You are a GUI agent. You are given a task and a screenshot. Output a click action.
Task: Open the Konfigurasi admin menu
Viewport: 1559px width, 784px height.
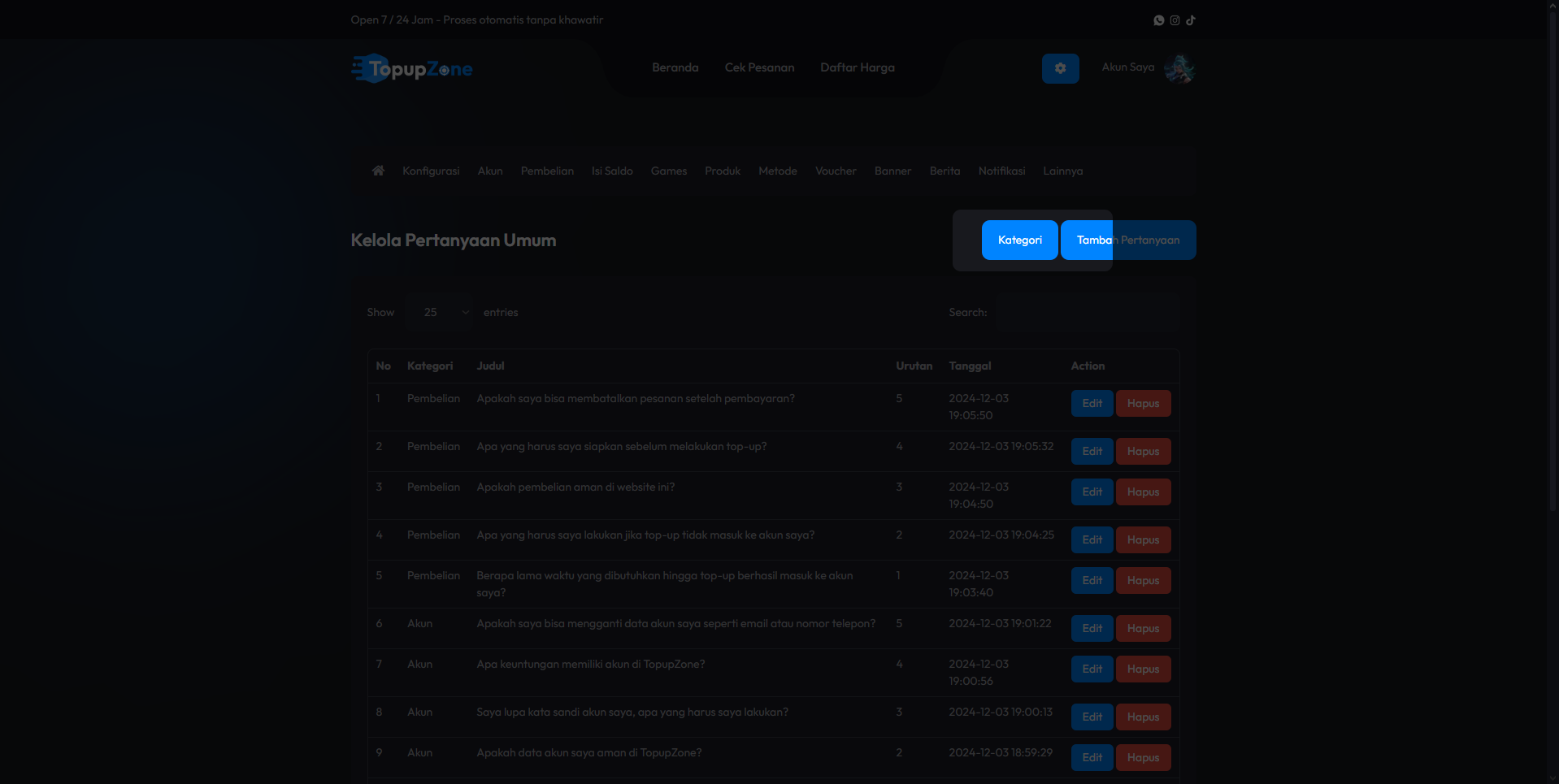[431, 171]
